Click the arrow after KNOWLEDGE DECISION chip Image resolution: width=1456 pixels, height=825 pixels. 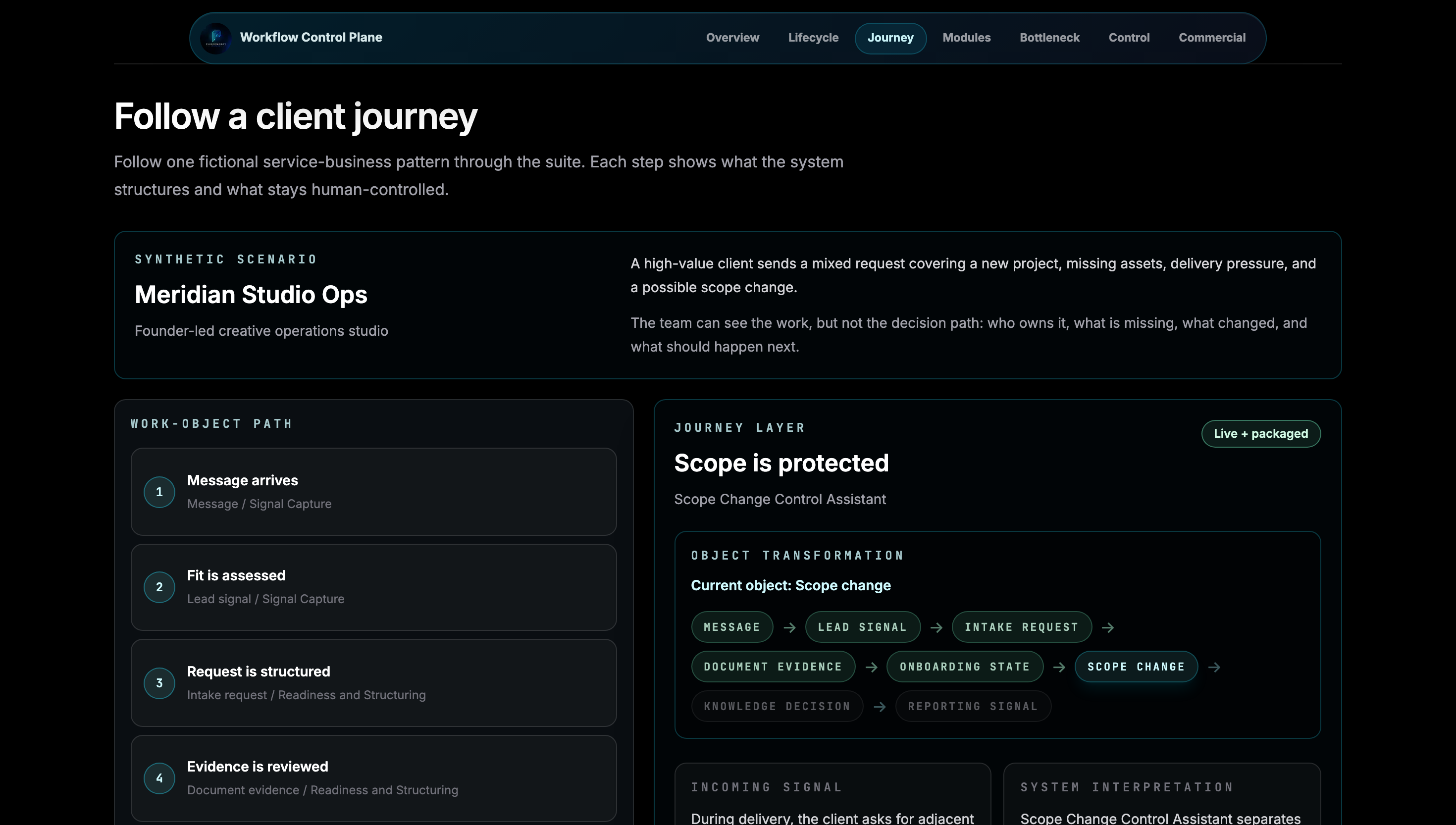click(879, 707)
